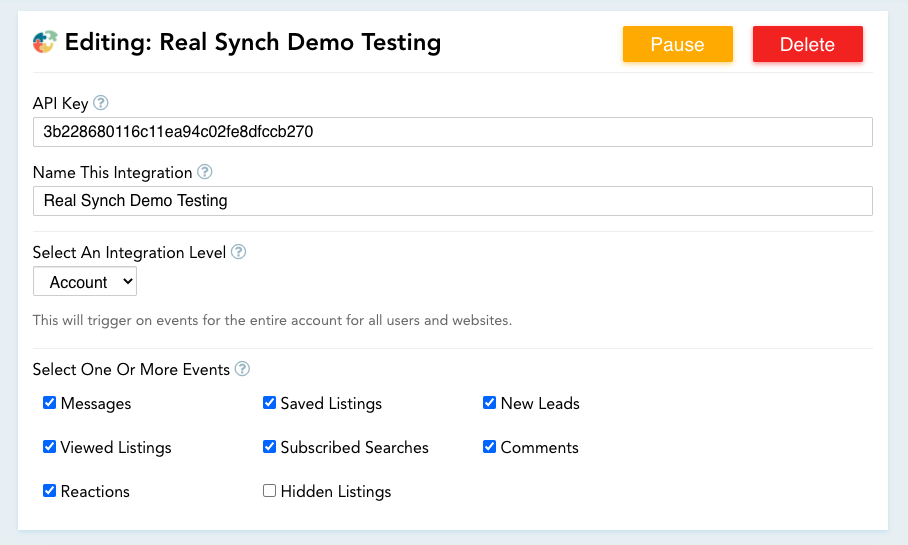The image size is (908, 545).
Task: Disable the Viewed Listings event
Action: 50,447
